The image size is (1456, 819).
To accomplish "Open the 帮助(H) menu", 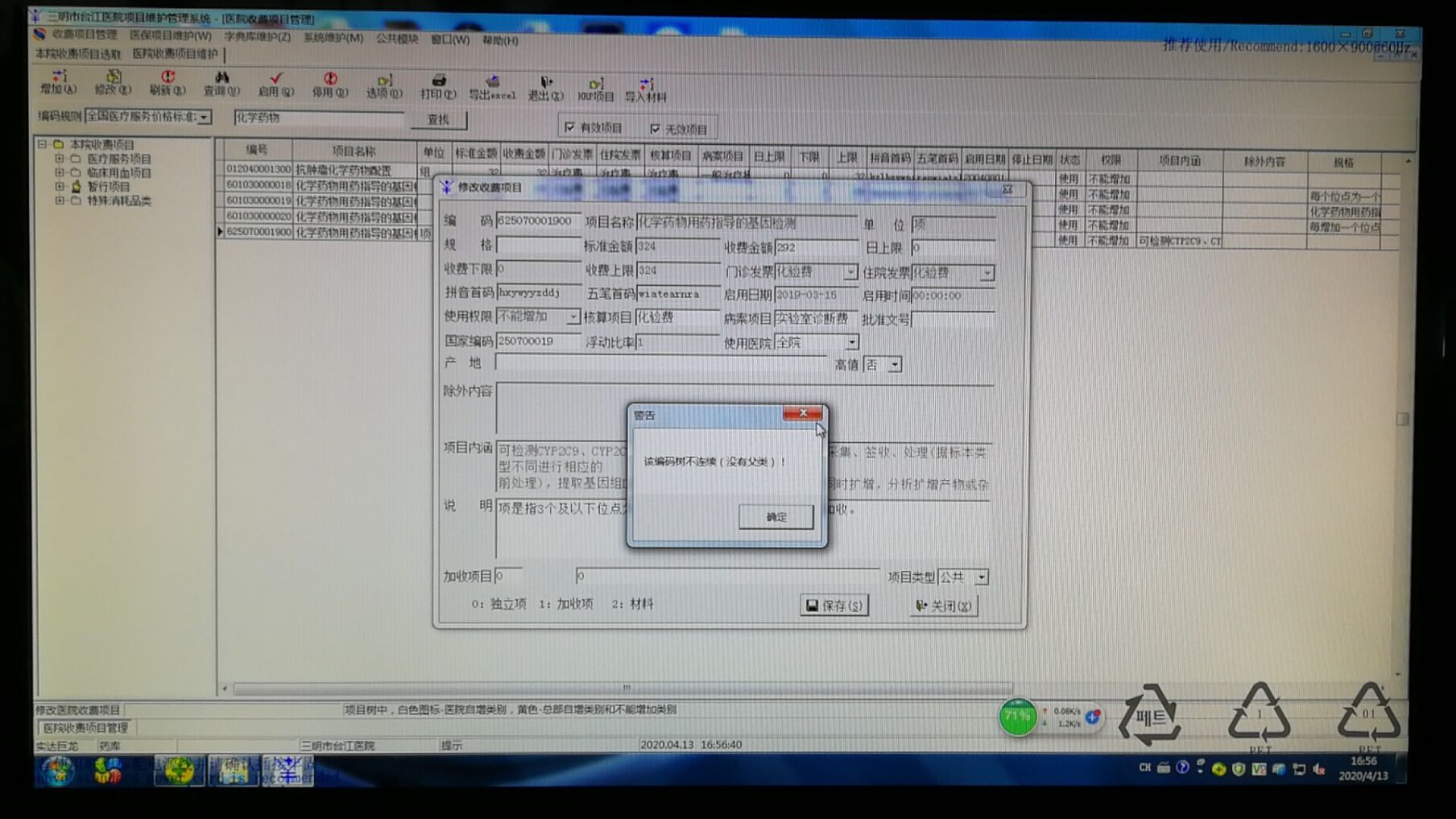I will point(500,40).
